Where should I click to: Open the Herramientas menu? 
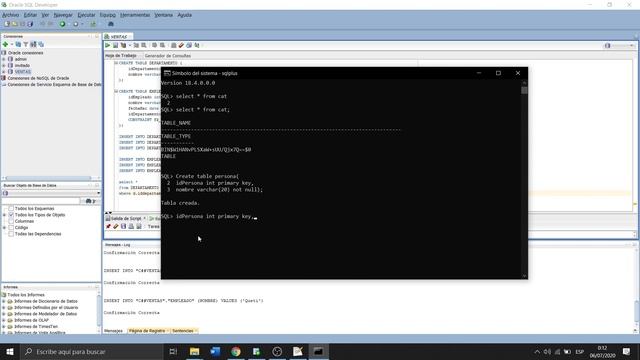tap(135, 15)
